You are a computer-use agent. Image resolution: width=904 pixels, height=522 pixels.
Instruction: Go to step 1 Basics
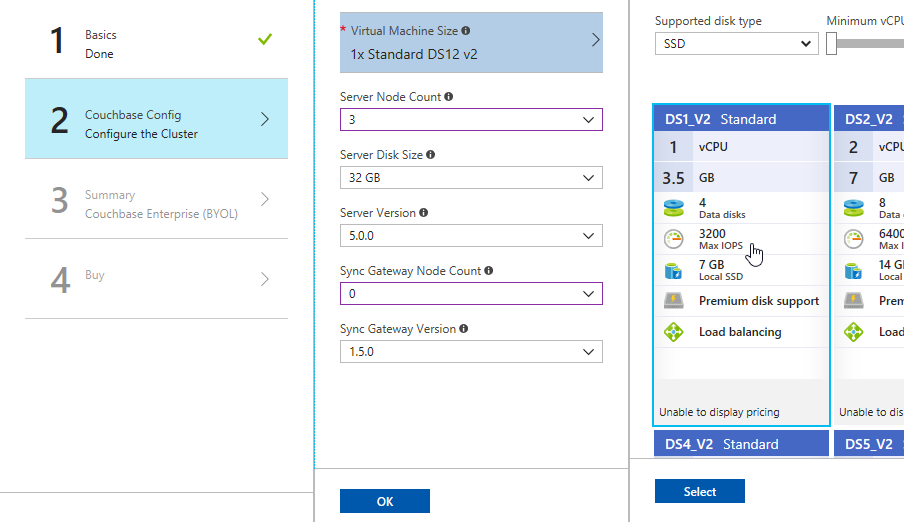point(156,40)
